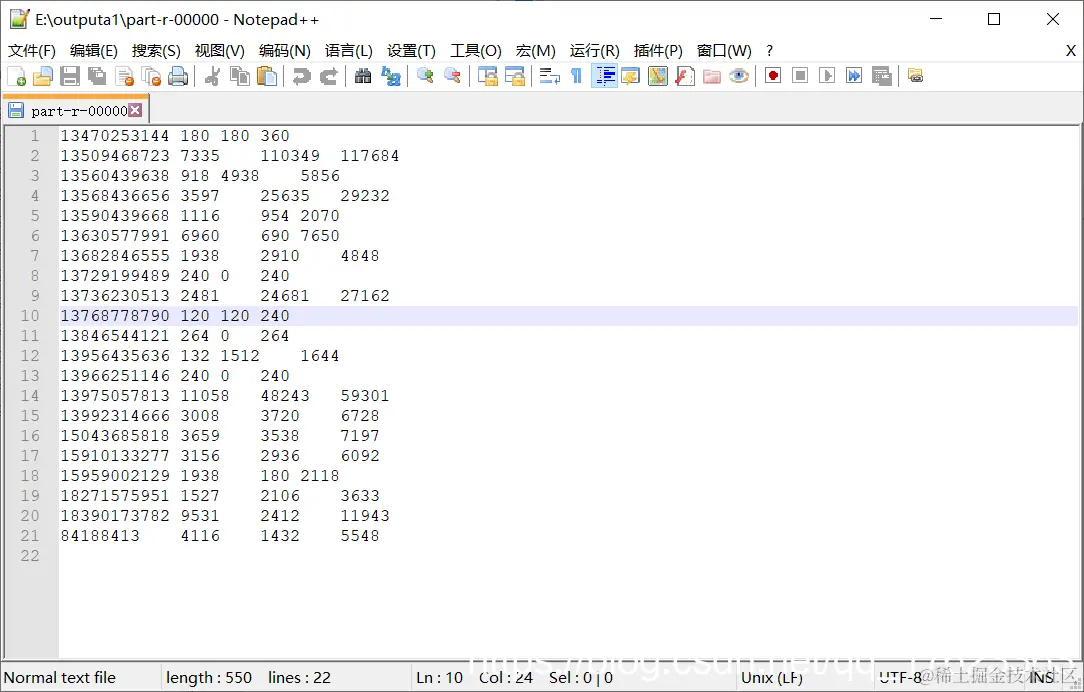Open the Document Map icon
The height and width of the screenshot is (692, 1084).
657,76
